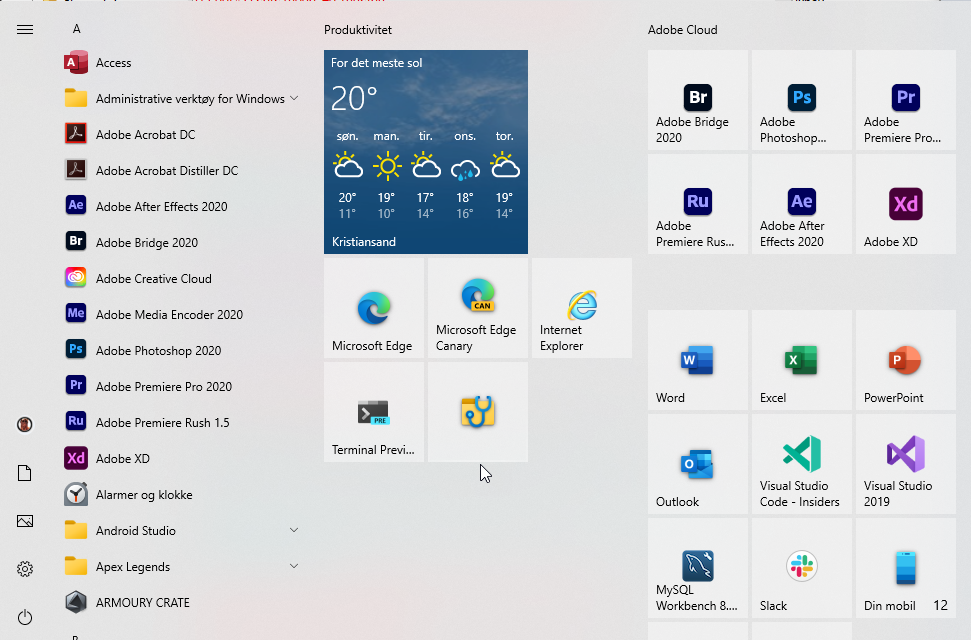971x640 pixels.
Task: Launch the Slack tile
Action: coord(802,568)
